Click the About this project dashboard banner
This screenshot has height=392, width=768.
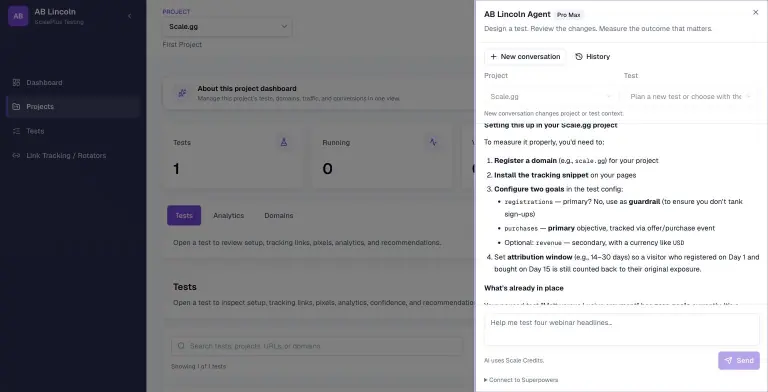(318, 93)
